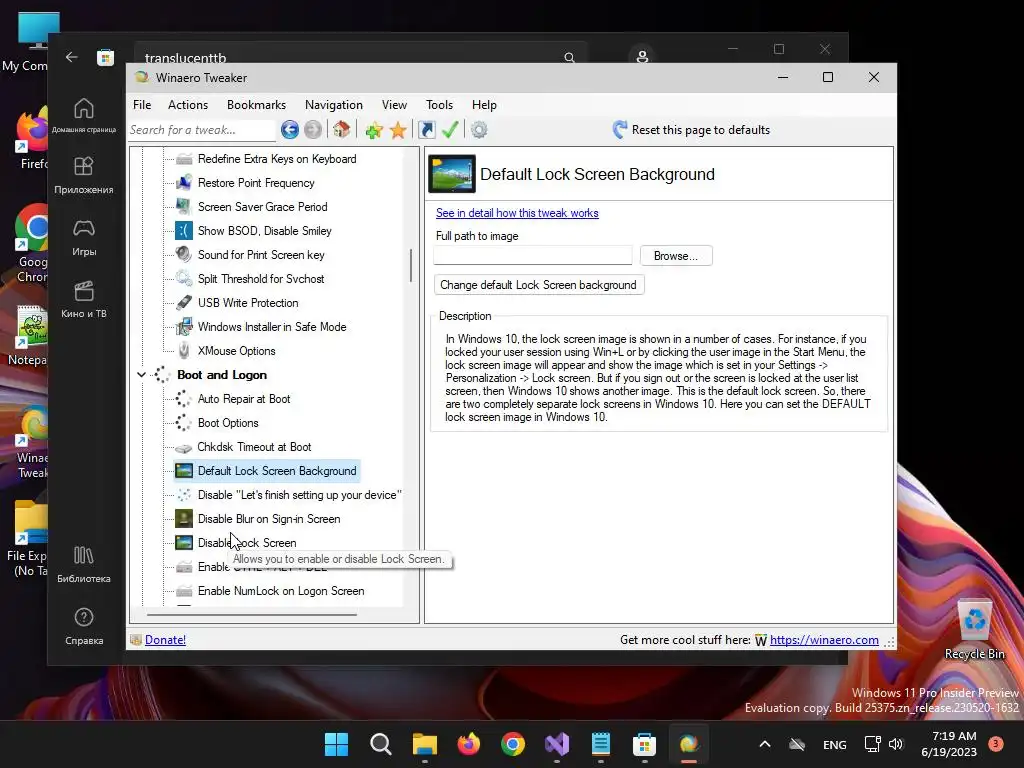
Task: Open Игры (Games) in Store sidebar
Action: [x=84, y=237]
